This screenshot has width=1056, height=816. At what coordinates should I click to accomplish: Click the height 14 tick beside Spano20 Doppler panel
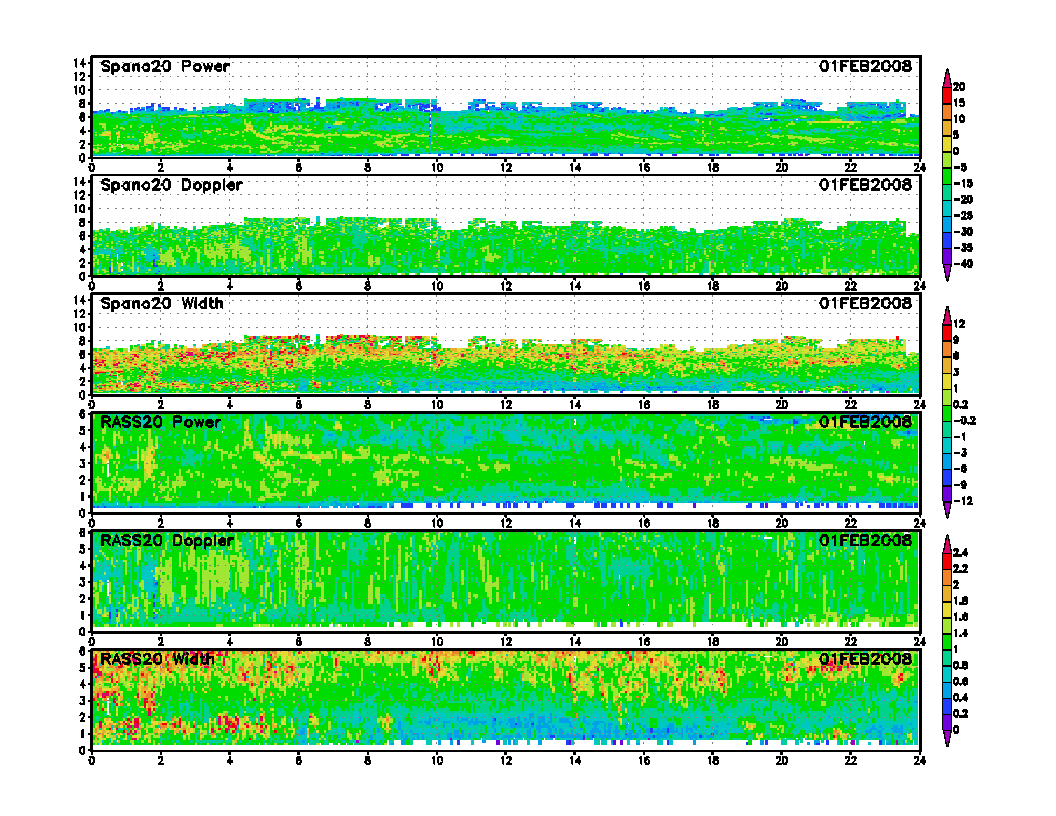tap(79, 181)
